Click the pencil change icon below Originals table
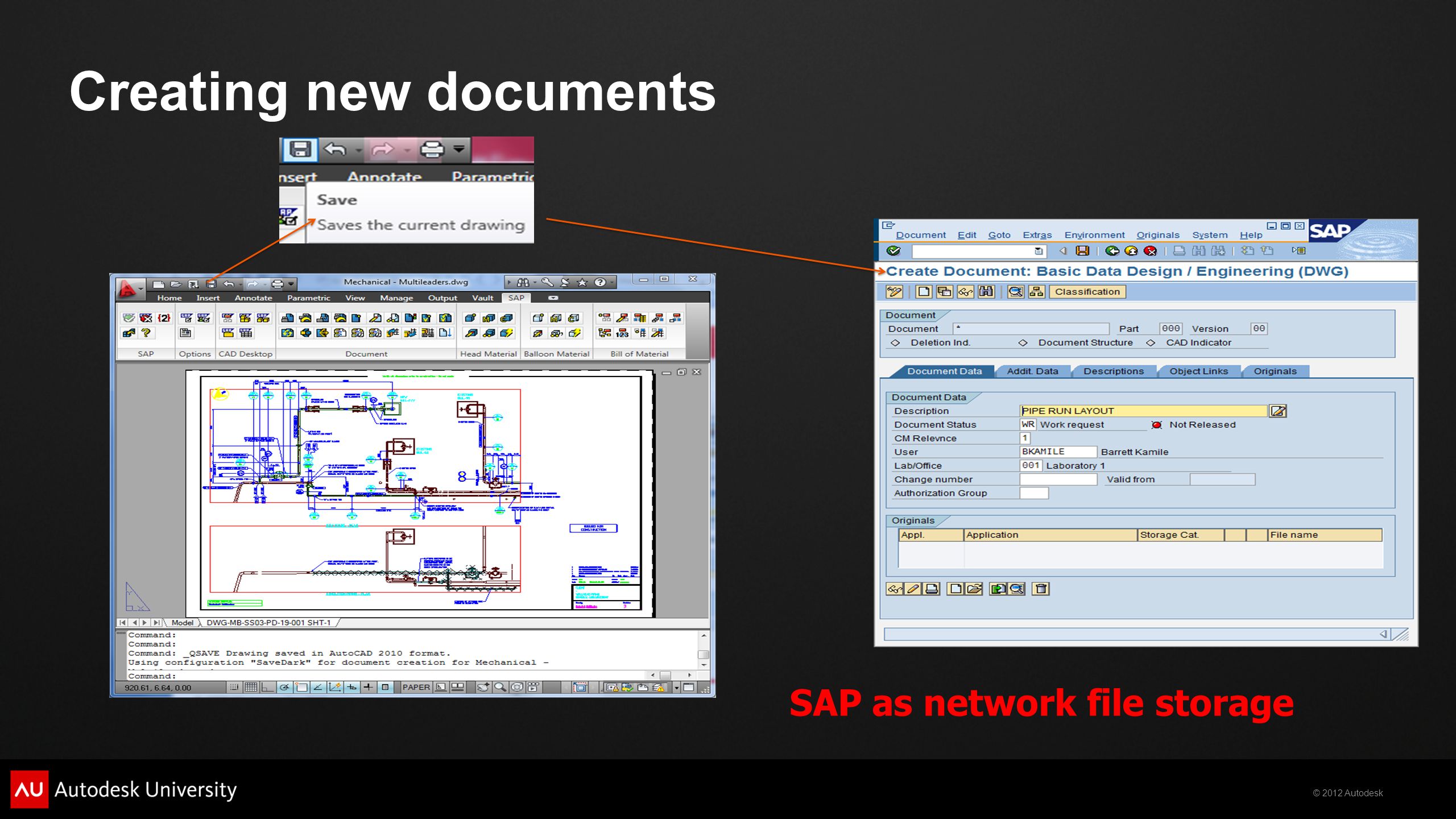 pos(913,589)
